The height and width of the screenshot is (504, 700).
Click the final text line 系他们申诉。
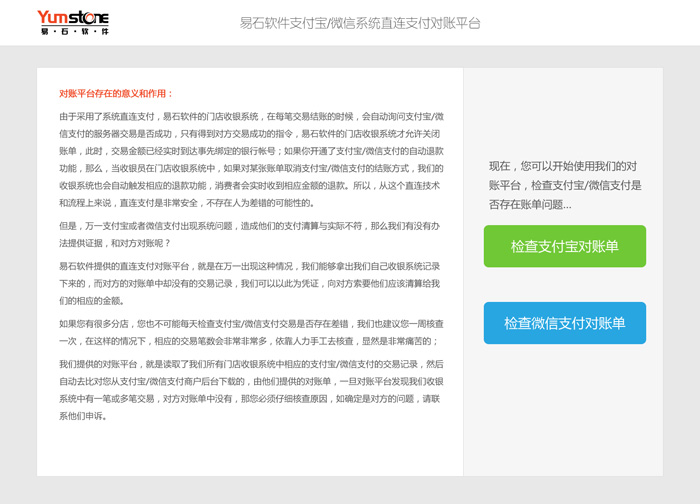pyautogui.click(x=83, y=416)
